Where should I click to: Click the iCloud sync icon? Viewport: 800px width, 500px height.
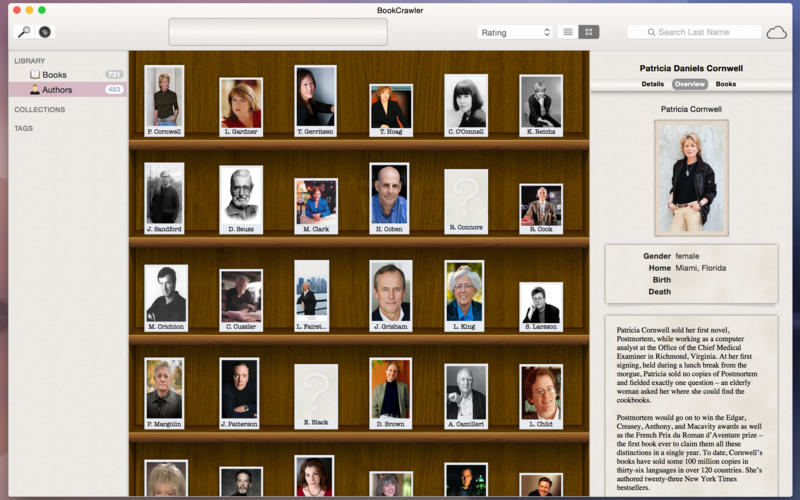(x=776, y=32)
